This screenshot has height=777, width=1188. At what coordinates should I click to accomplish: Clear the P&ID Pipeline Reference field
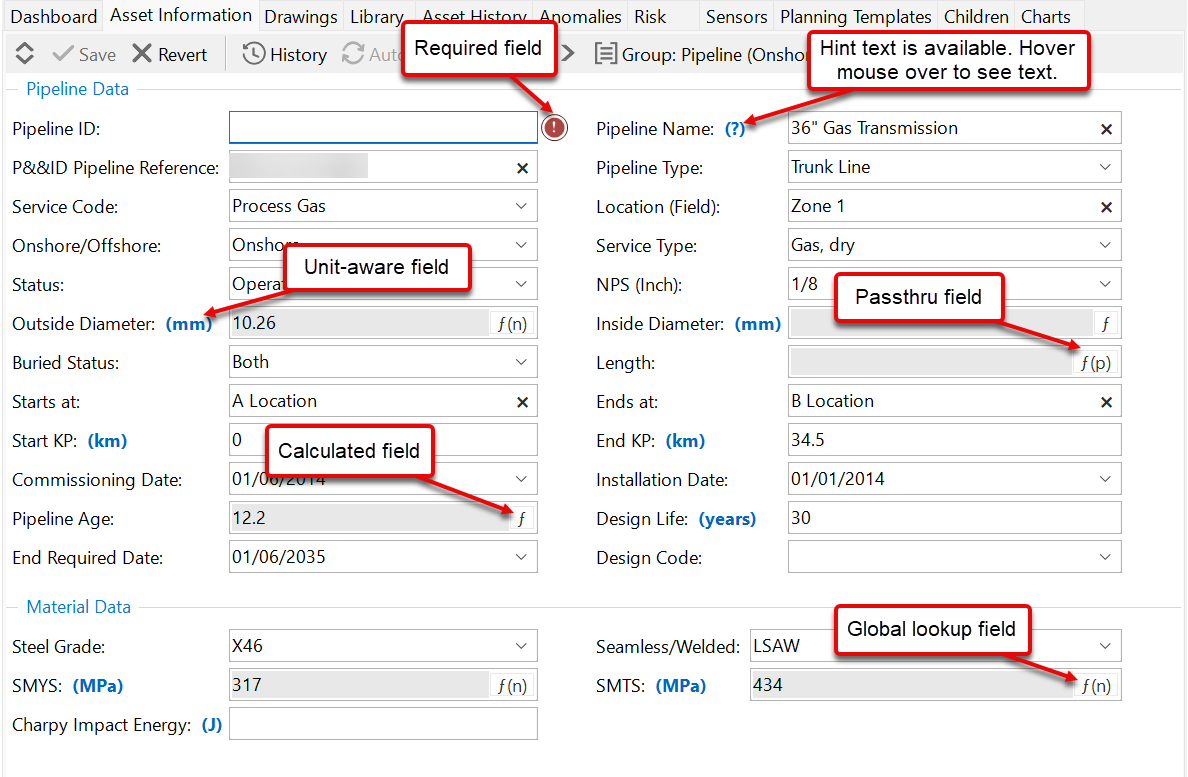(522, 168)
